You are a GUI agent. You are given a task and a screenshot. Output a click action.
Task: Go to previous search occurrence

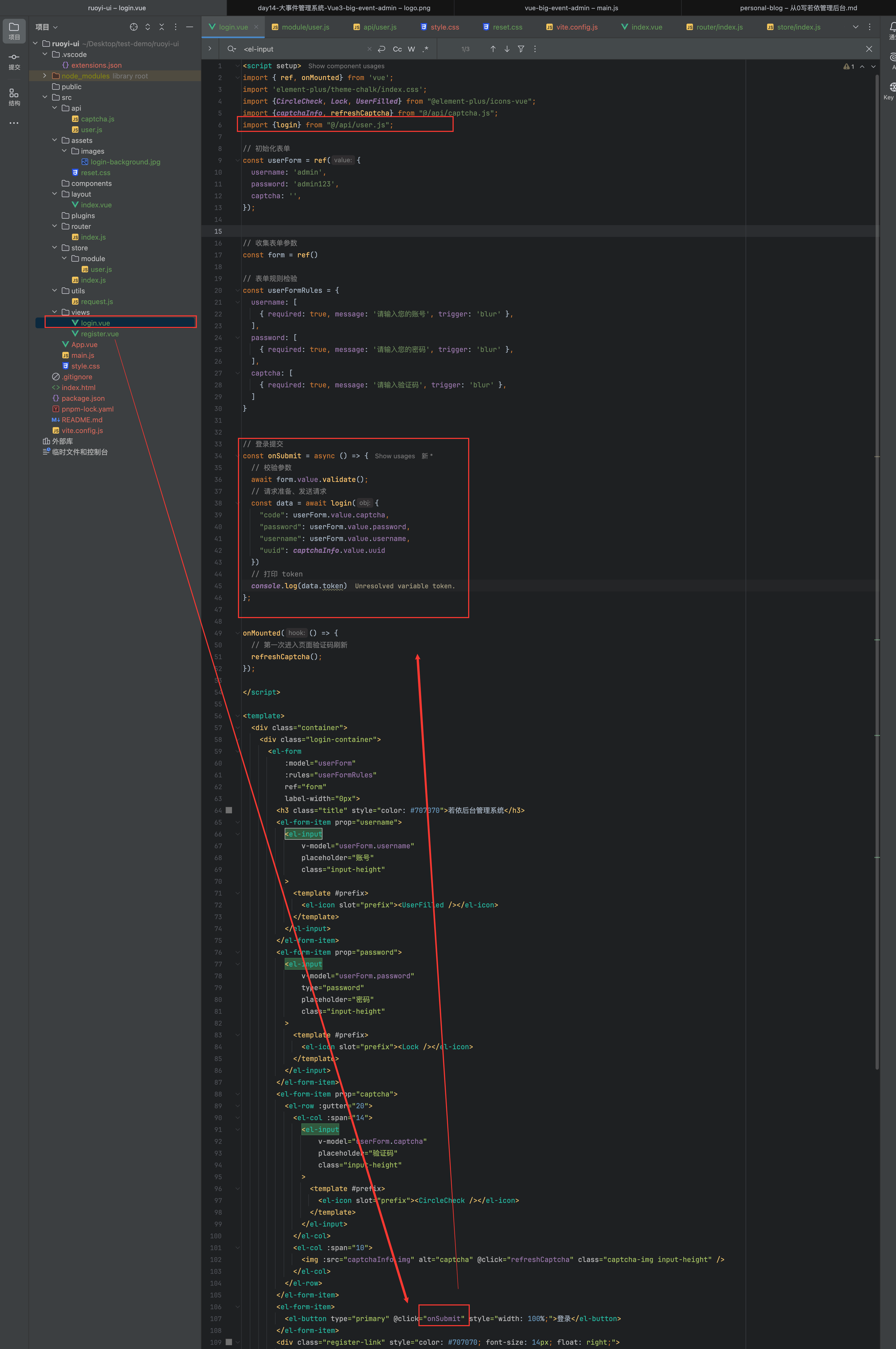point(493,49)
